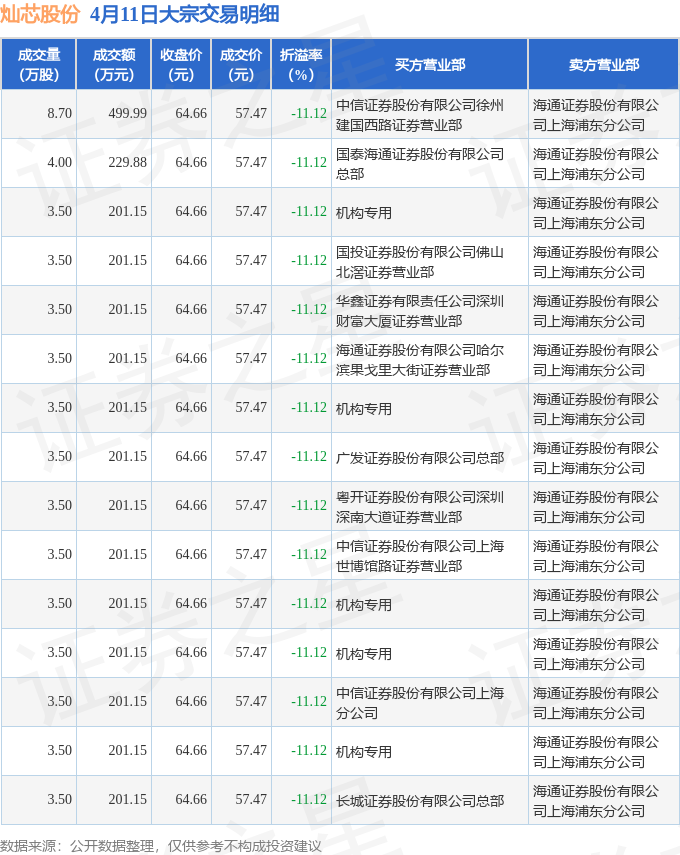Select the 成交价(元) column header
This screenshot has height=855, width=680.
241,64
